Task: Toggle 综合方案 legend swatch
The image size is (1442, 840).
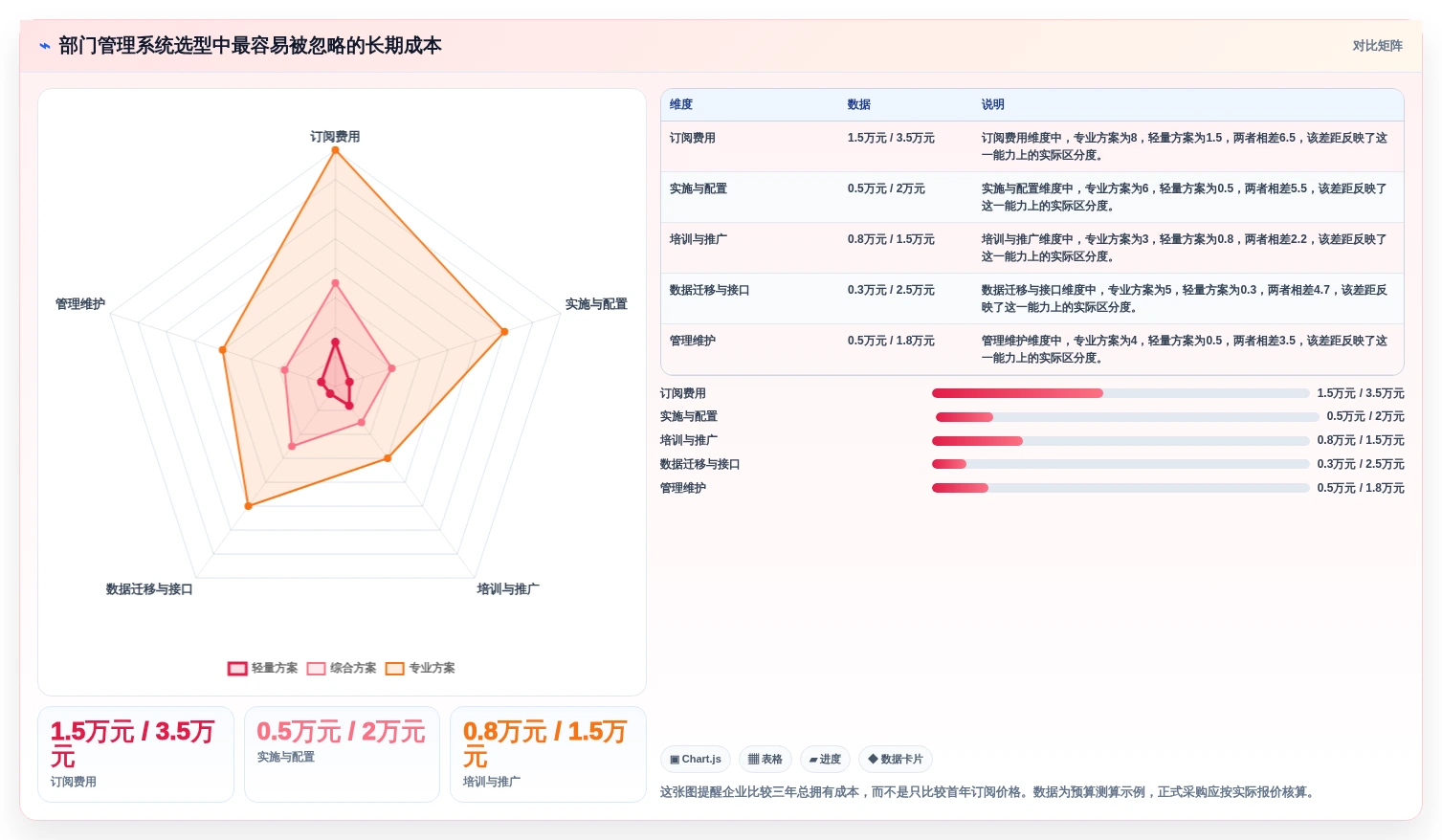Action: (316, 669)
